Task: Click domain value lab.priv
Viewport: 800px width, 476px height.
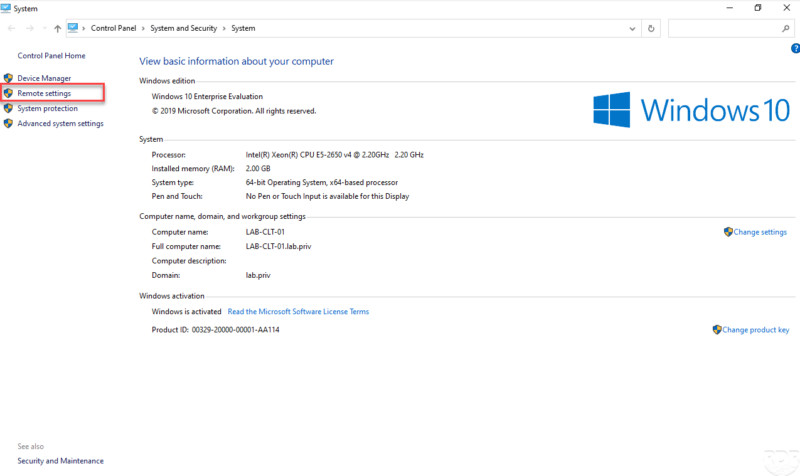Action: 258,275
